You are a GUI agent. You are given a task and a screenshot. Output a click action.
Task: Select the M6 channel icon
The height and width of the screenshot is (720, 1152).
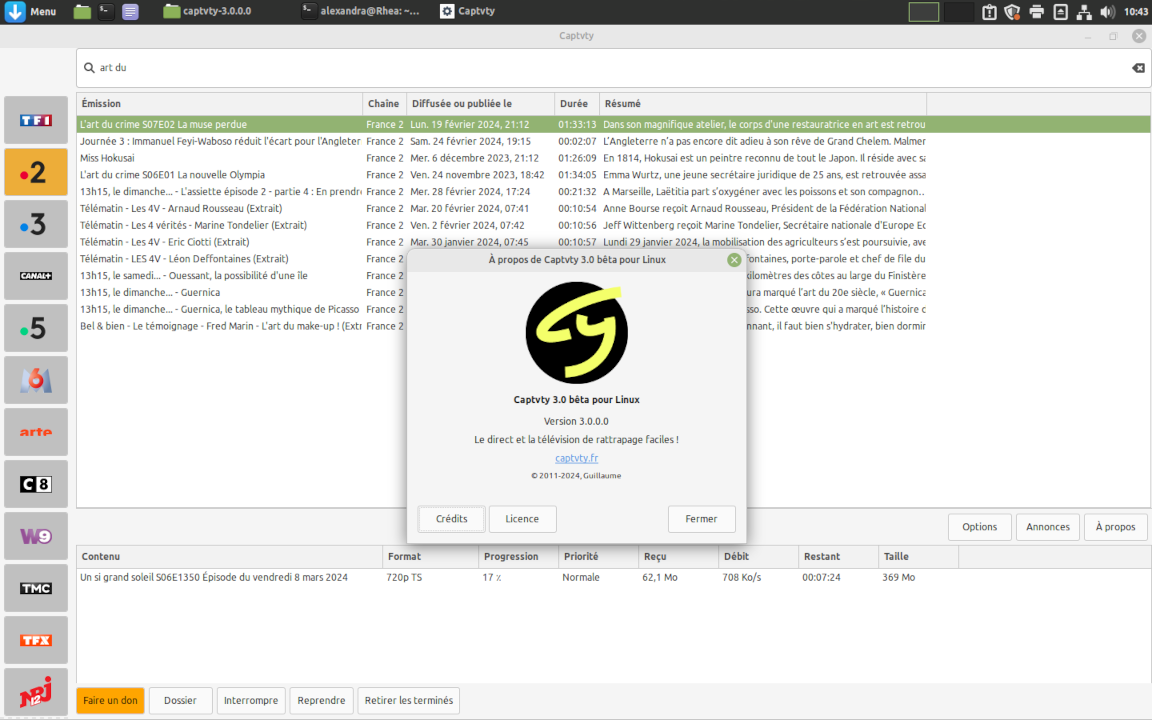click(x=36, y=380)
